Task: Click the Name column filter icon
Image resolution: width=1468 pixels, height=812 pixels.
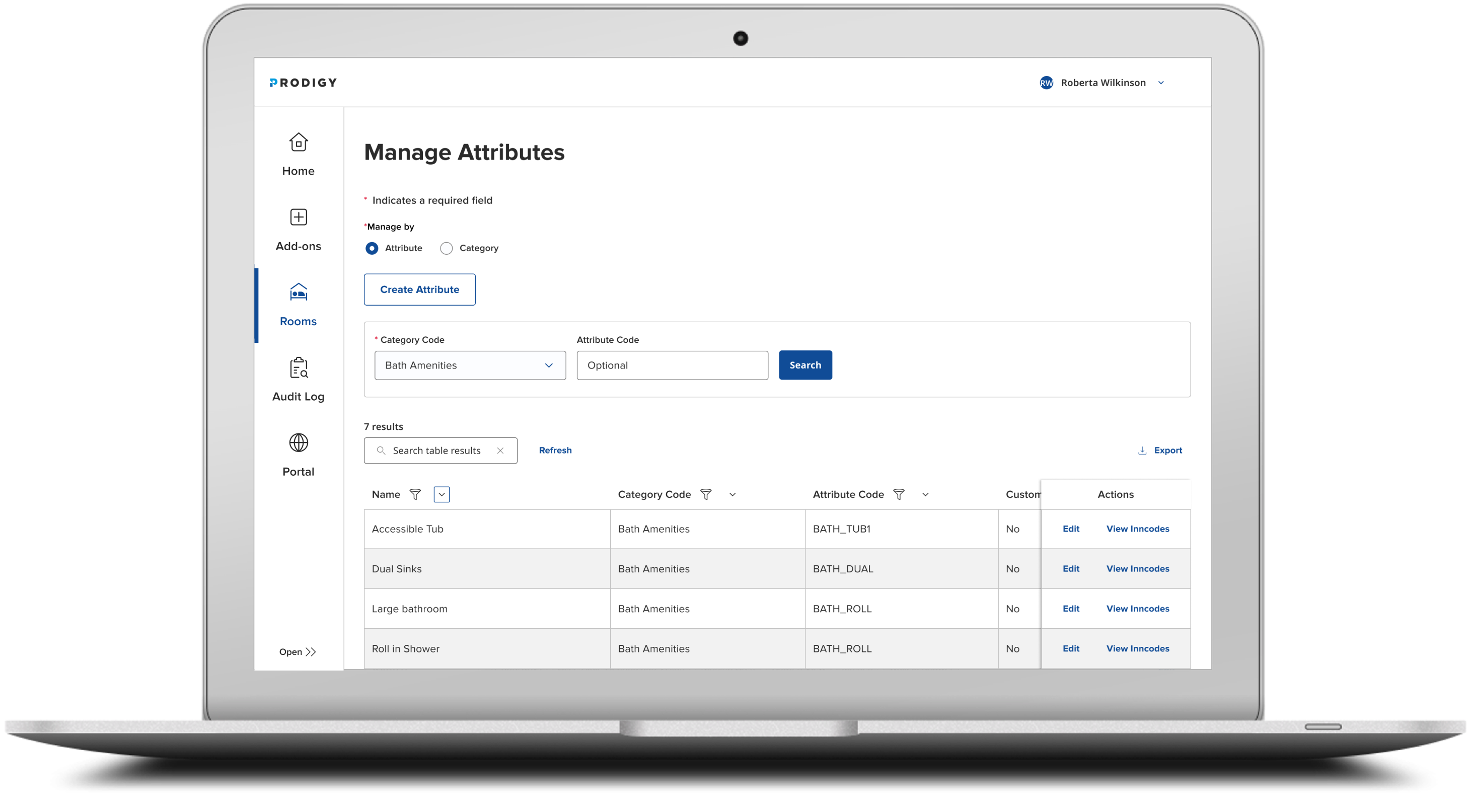Action: pos(415,495)
